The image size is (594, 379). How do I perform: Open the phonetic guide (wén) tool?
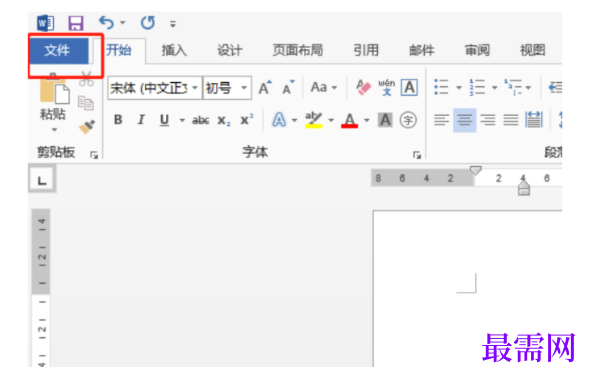pos(386,88)
